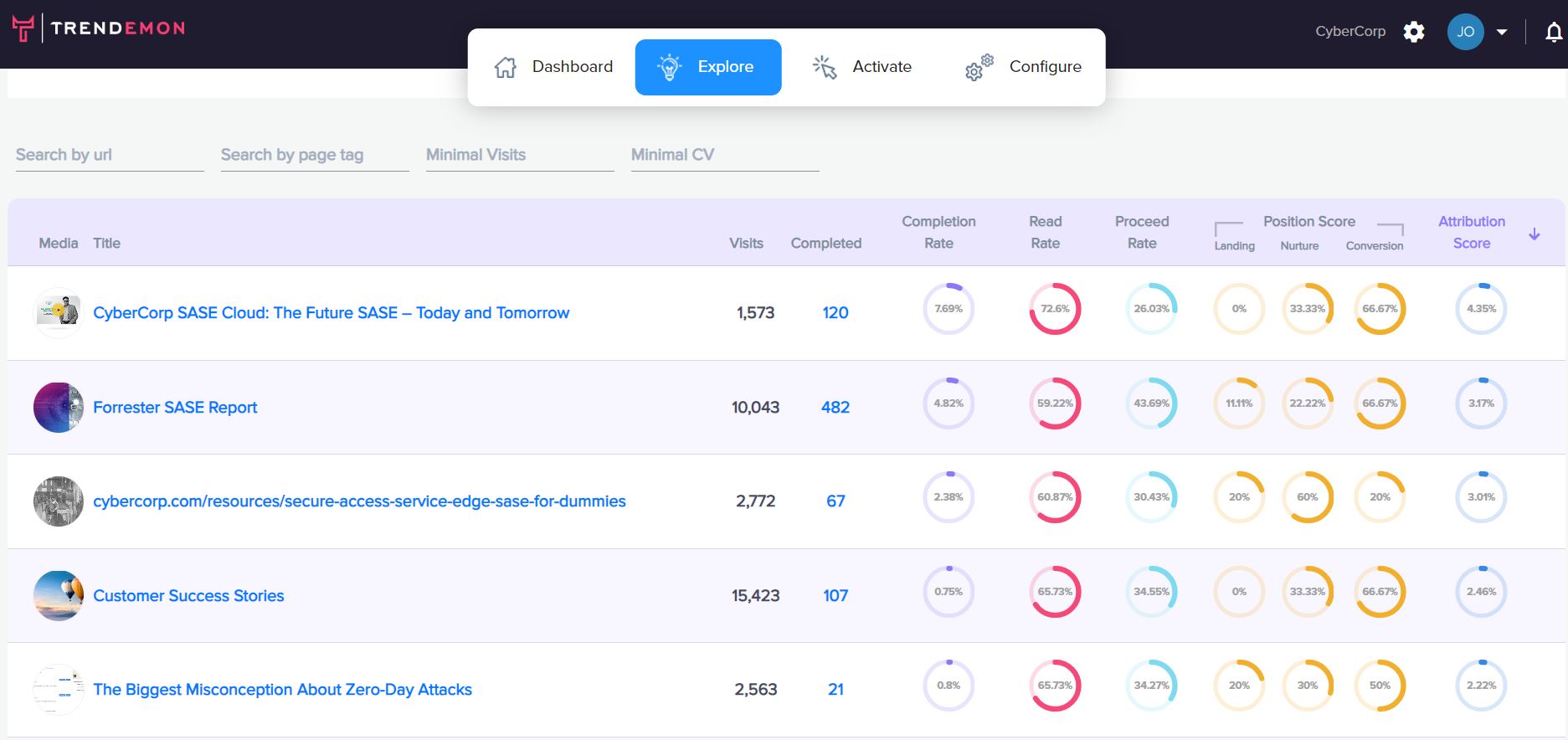This screenshot has width=1568, height=740.
Task: Click visits value 2,772
Action: point(755,501)
